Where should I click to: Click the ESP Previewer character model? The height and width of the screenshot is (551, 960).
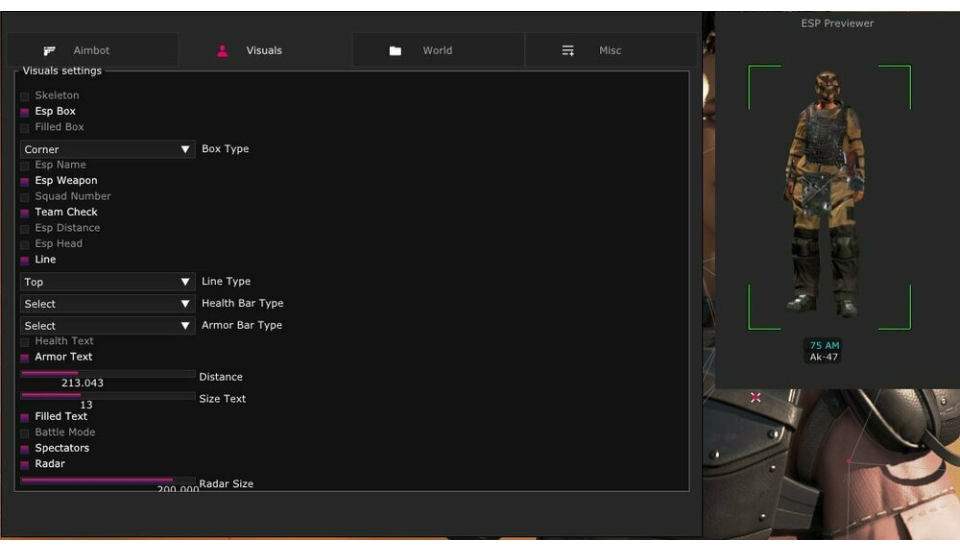tap(827, 193)
